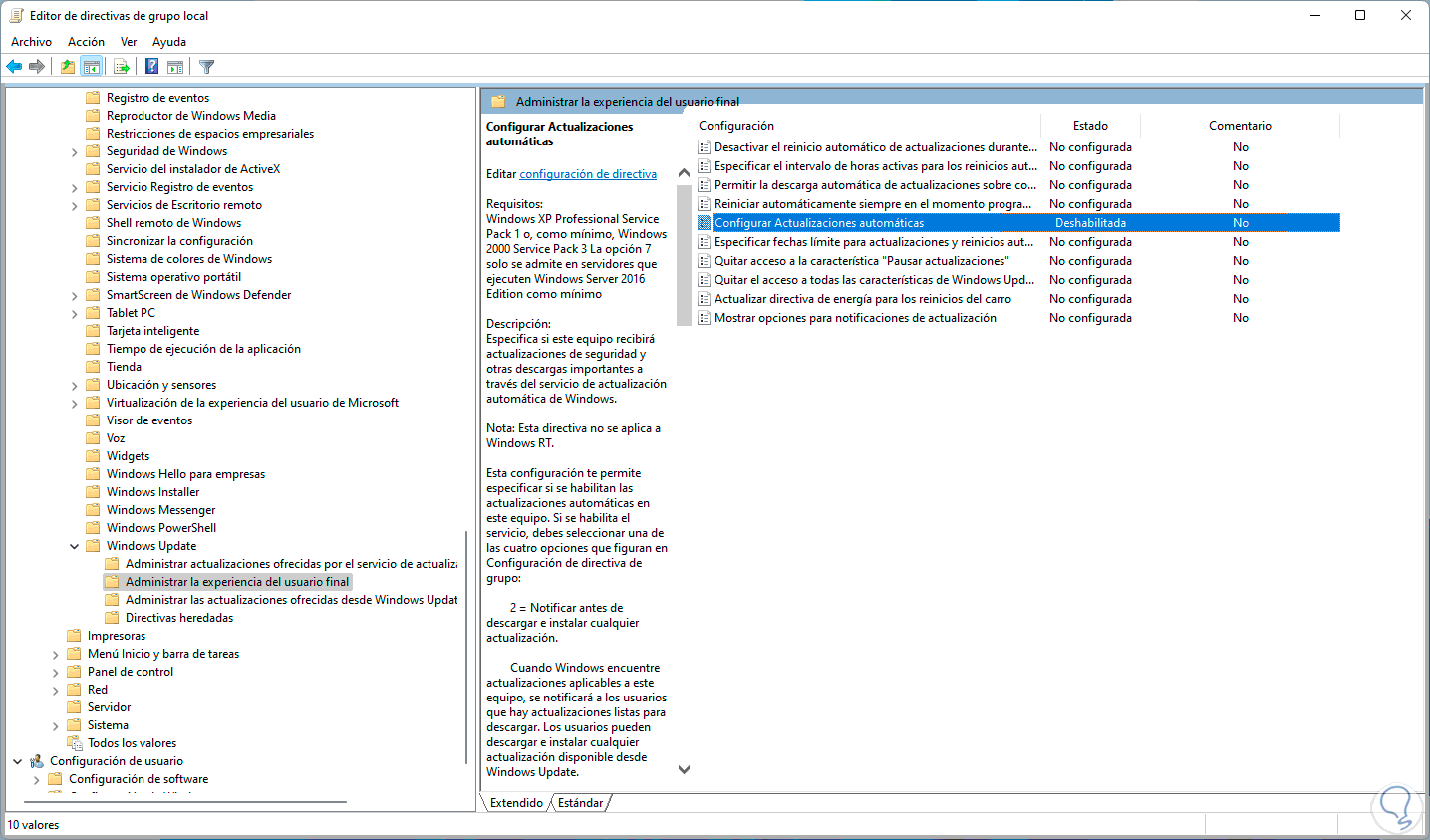Screen dimensions: 1430x840
Task: Click the policy icon for Quitar acceso a Pausar actualizaciones
Action: [705, 261]
